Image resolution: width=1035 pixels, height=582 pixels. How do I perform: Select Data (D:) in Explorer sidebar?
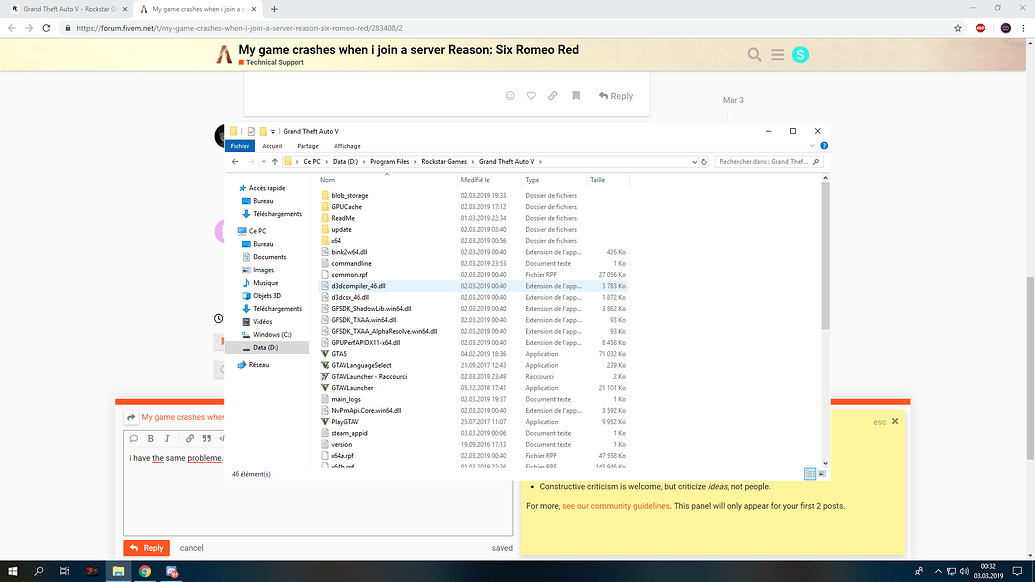(x=266, y=348)
